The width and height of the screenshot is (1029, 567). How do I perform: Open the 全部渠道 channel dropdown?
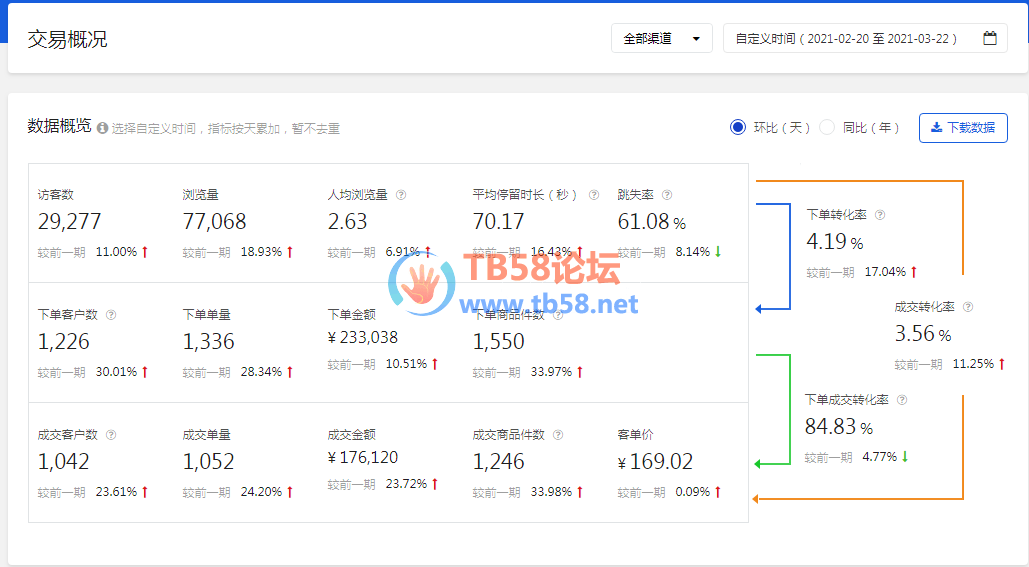(x=661, y=39)
